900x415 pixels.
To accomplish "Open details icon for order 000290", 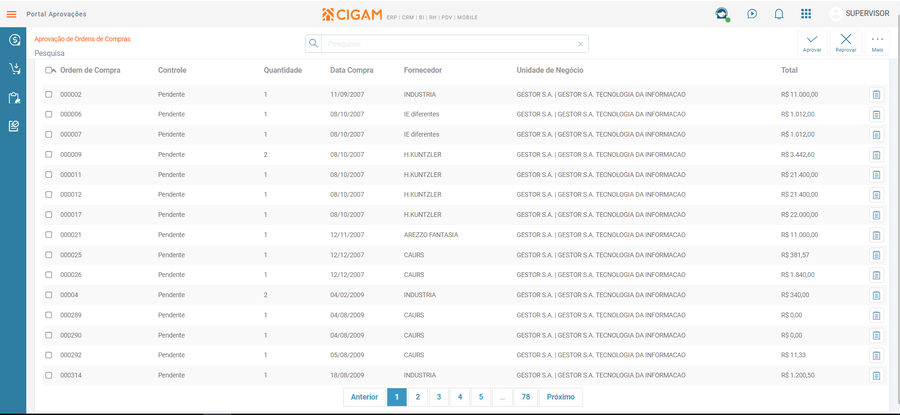I will pos(876,336).
